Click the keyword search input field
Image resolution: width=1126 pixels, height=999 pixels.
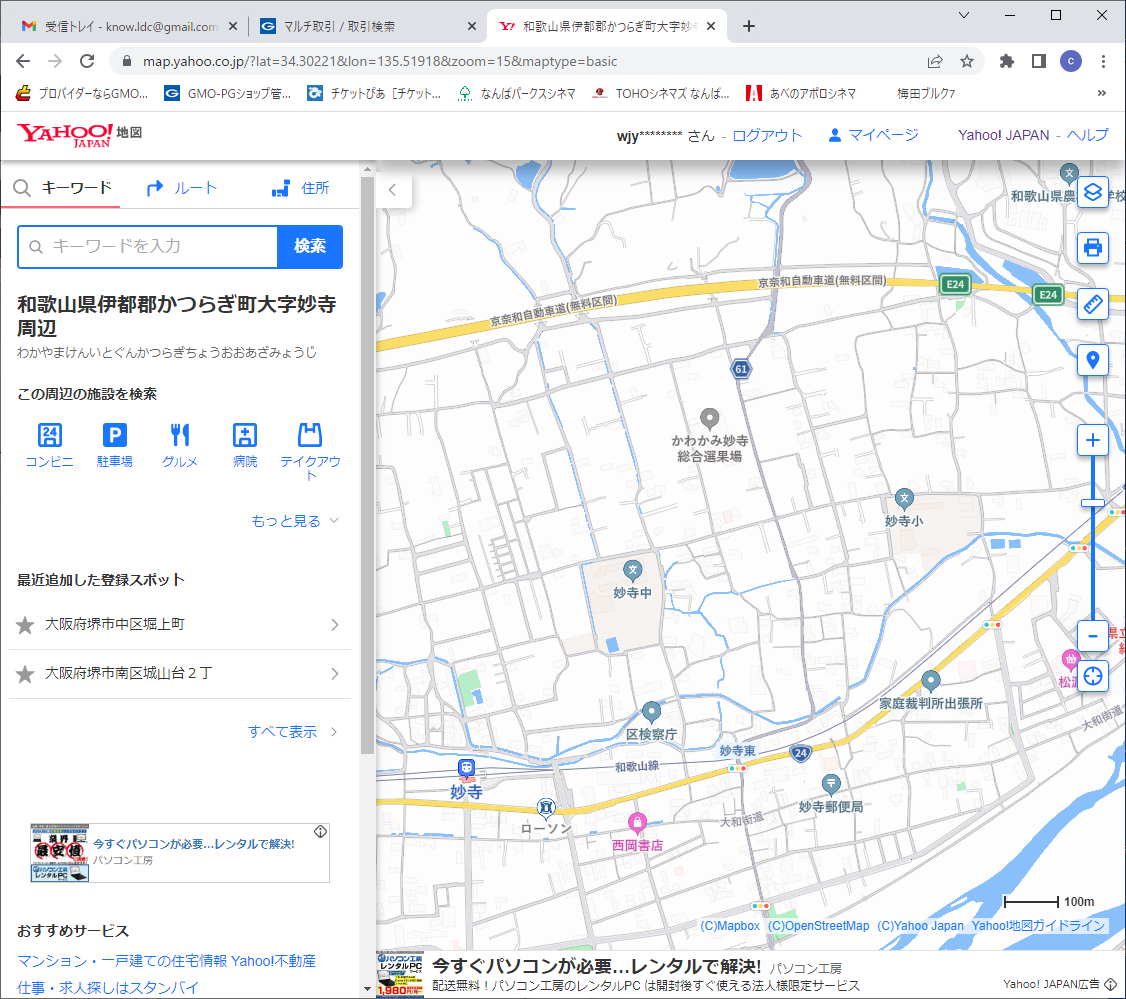[x=148, y=247]
